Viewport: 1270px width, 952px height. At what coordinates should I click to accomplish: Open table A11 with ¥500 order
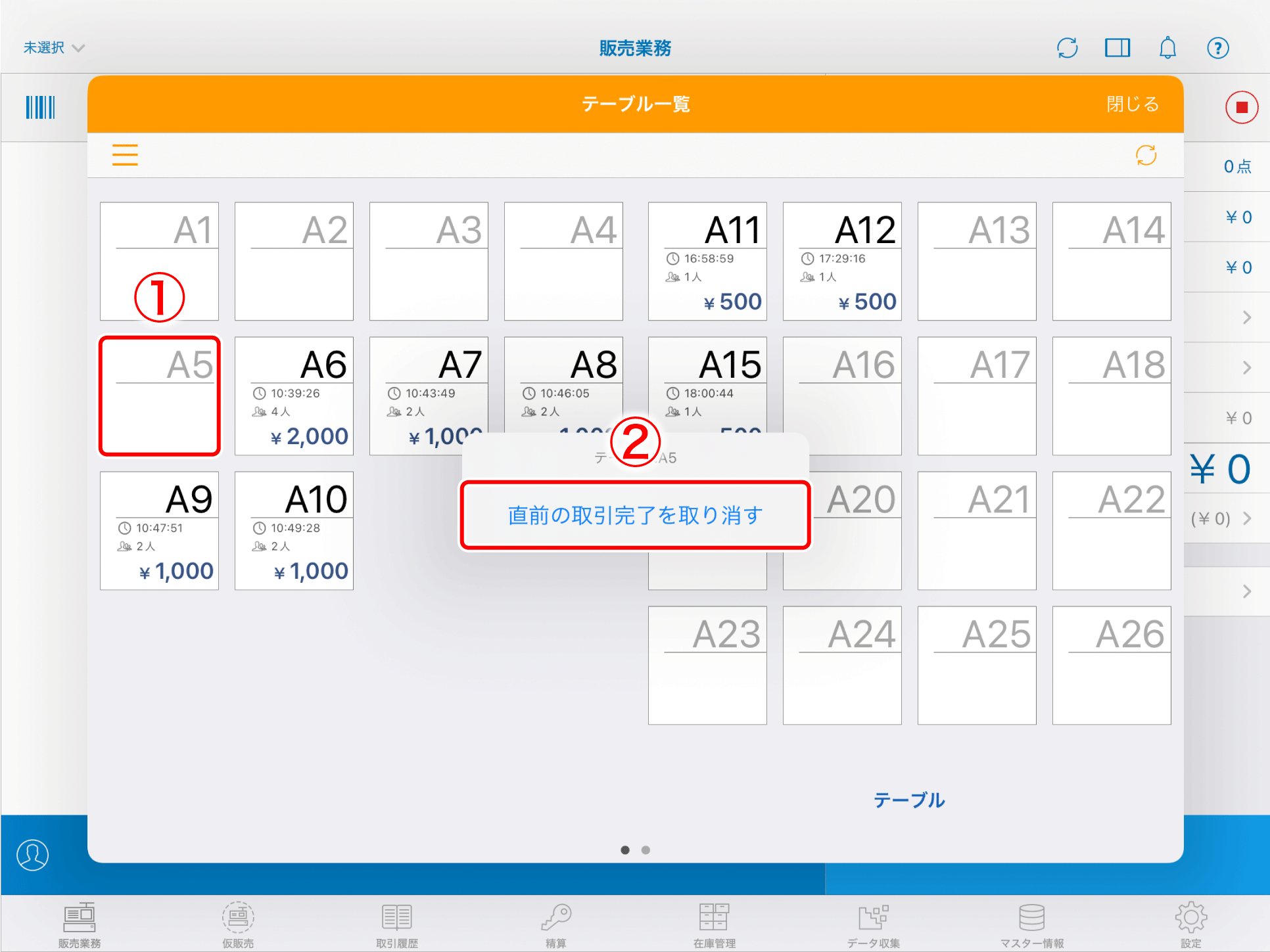[x=707, y=261]
